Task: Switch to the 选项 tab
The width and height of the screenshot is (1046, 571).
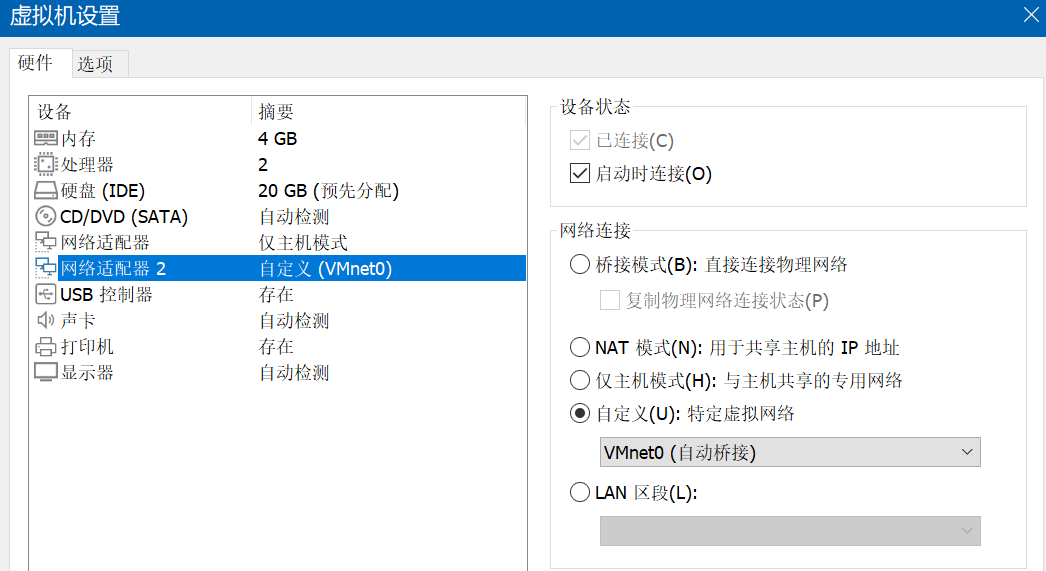Action: tap(96, 64)
